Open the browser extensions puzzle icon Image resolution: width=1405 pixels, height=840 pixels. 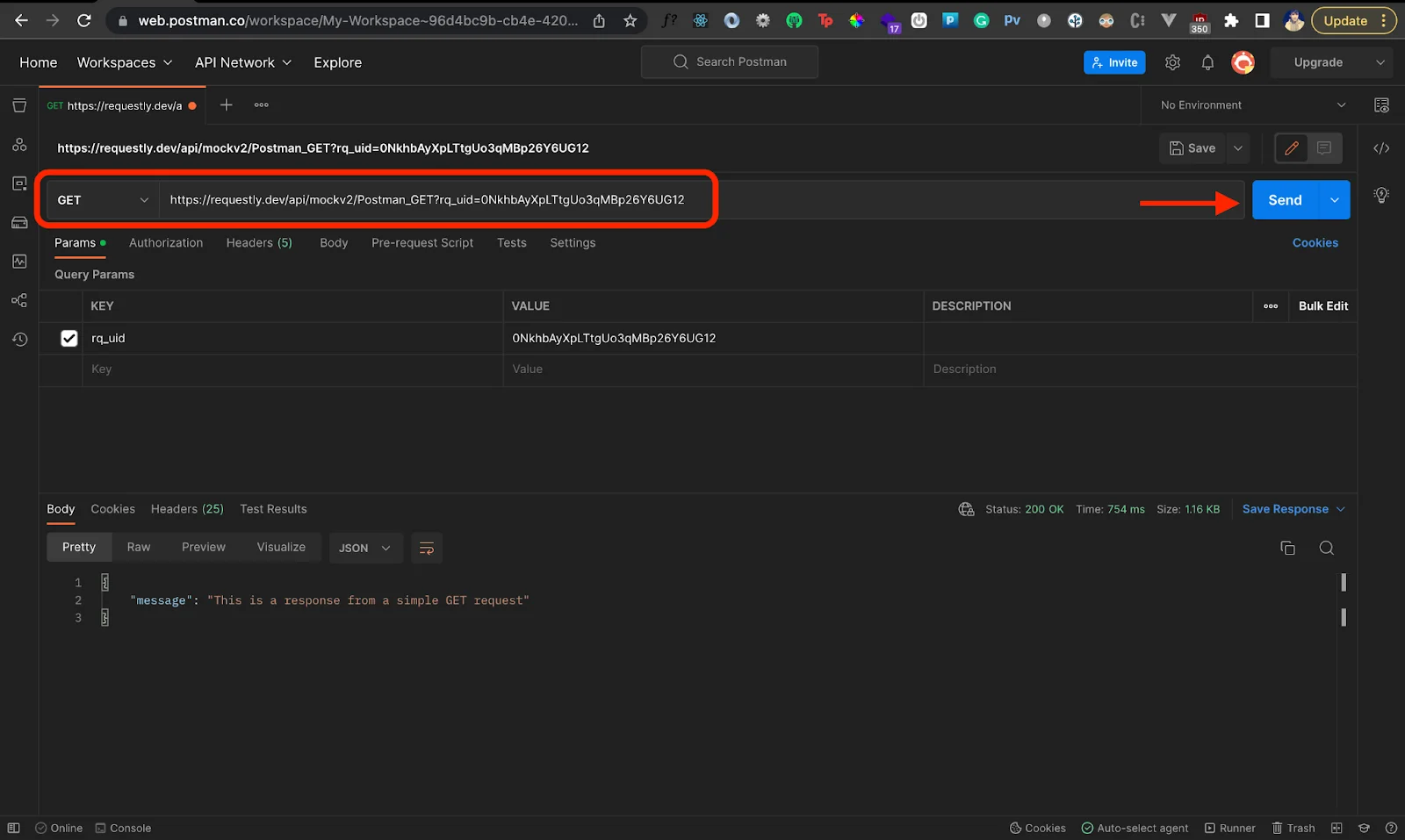pos(1231,20)
